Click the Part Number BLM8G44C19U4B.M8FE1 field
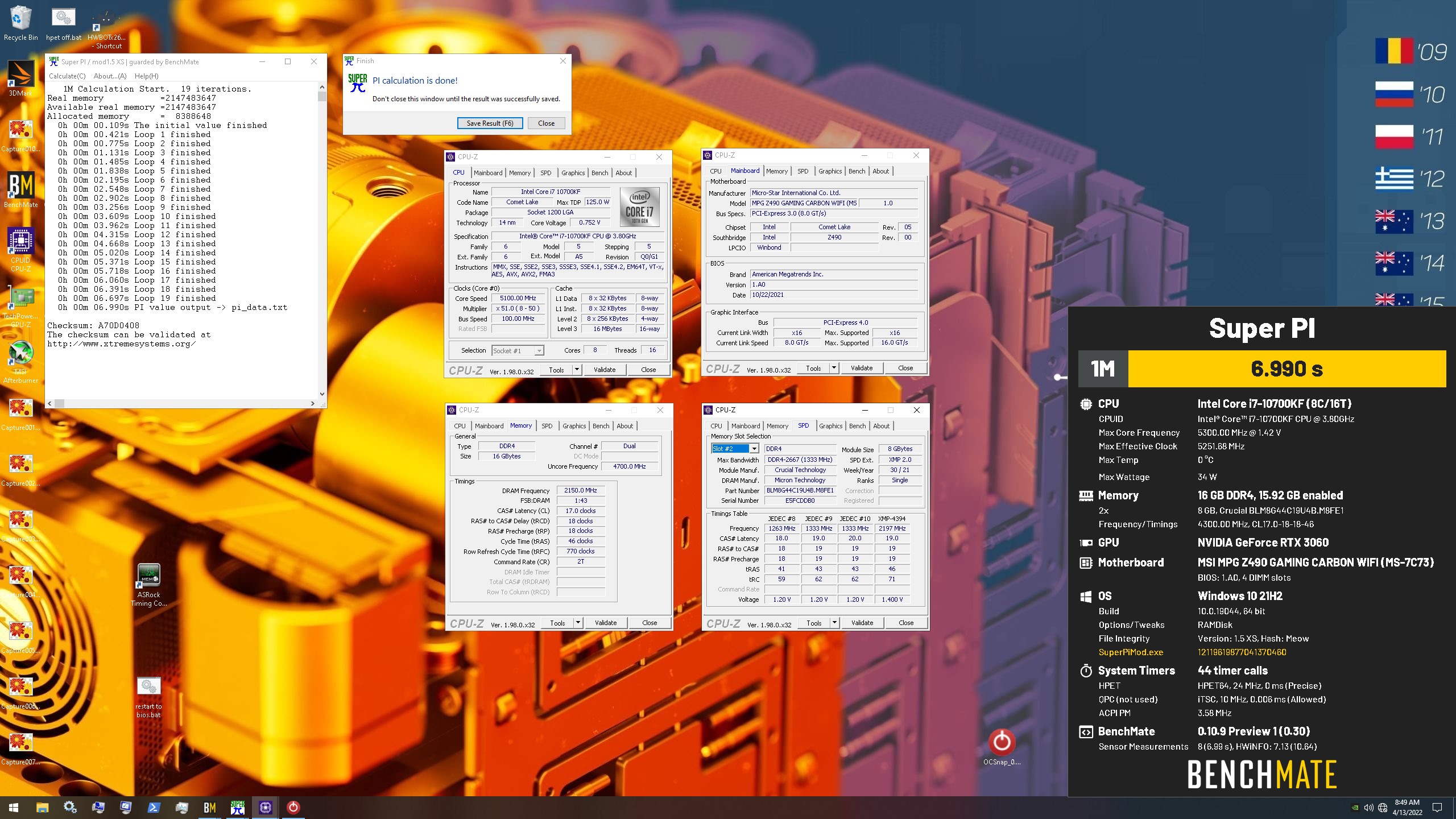1456x819 pixels. [x=800, y=490]
